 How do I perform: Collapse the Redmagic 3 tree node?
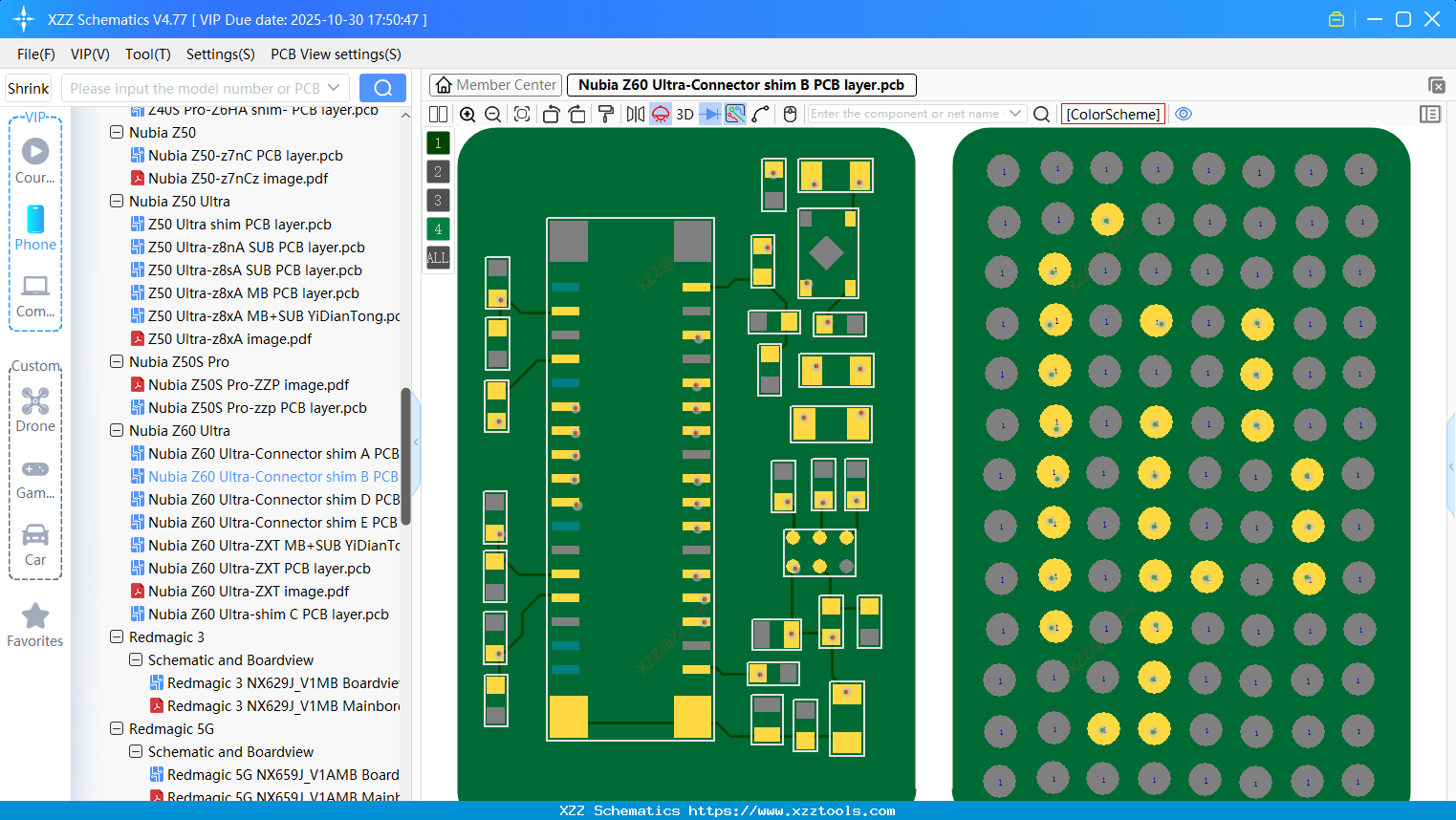[117, 637]
